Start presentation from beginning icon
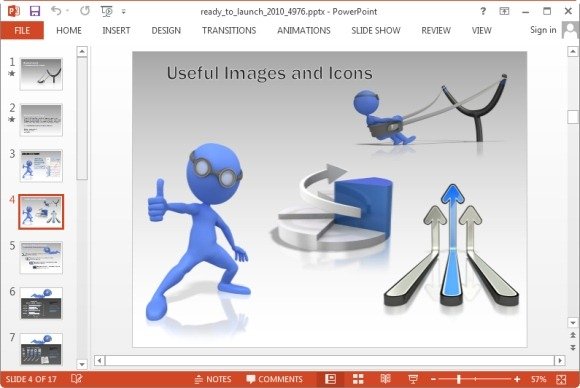The height and width of the screenshot is (388, 580). tap(107, 11)
